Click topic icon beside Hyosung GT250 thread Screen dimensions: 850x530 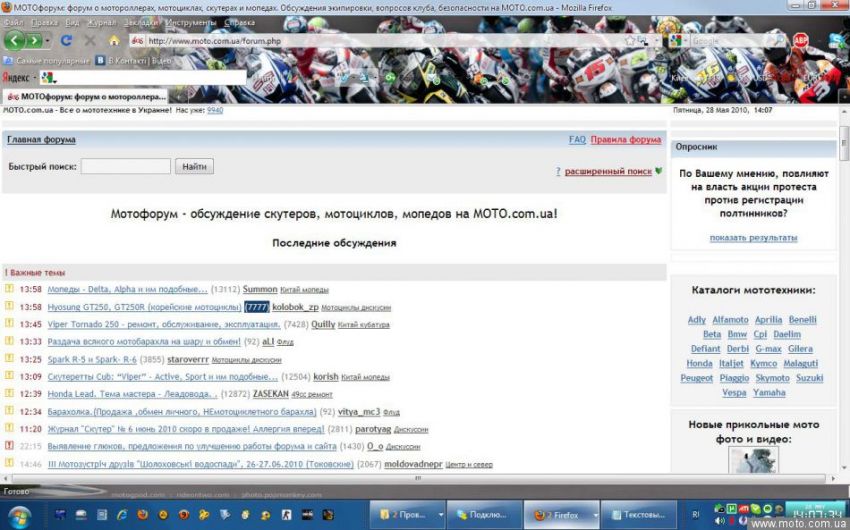click(x=9, y=307)
